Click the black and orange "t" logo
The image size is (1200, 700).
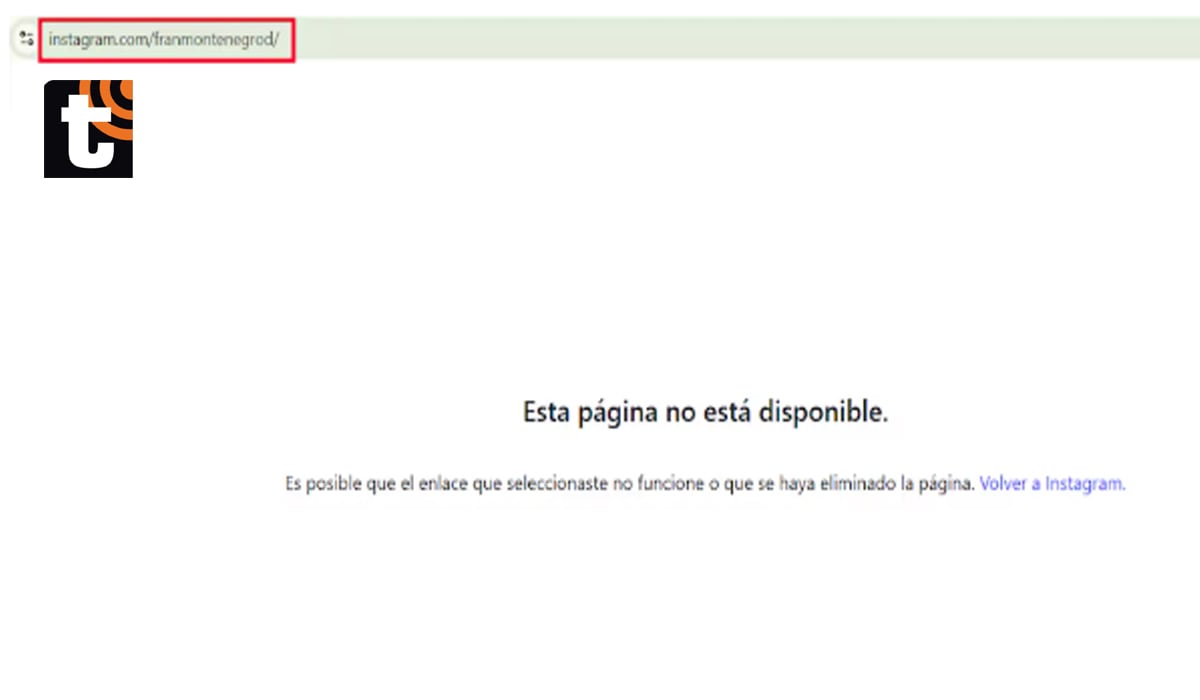(x=88, y=129)
